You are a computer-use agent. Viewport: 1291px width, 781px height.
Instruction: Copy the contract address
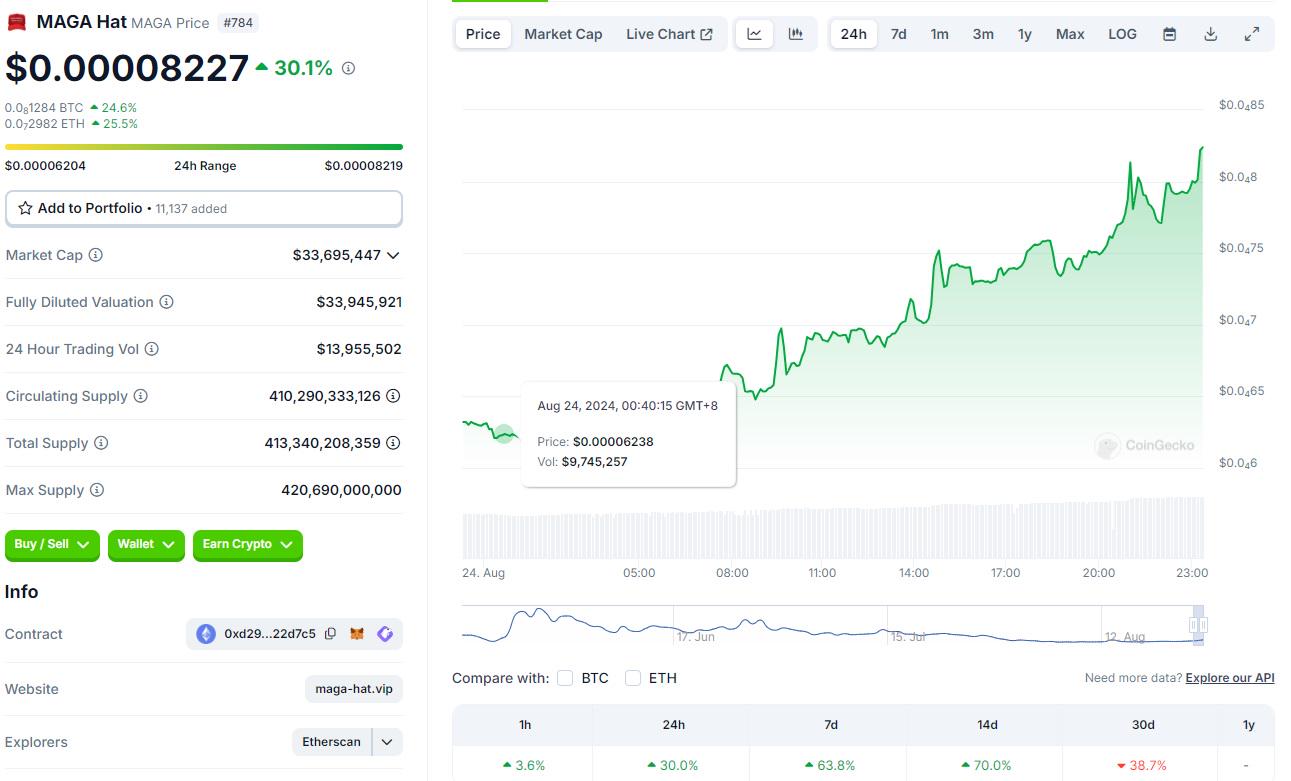(x=330, y=634)
